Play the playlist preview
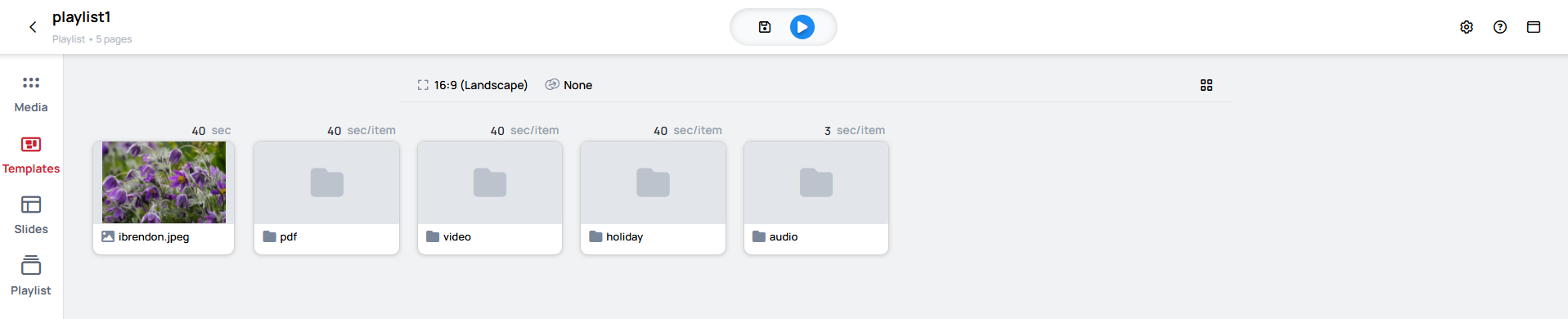Viewport: 1568px width, 319px height. pos(802,27)
